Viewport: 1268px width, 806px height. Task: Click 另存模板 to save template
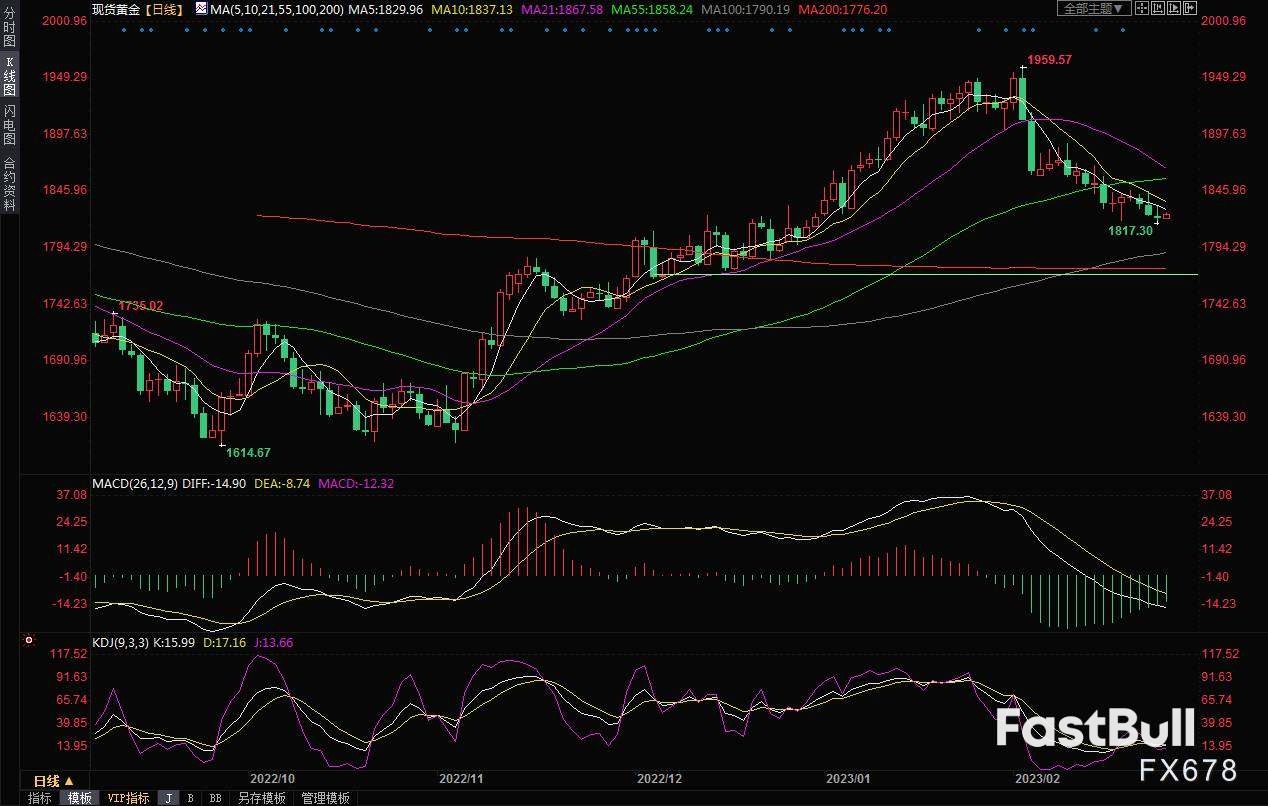261,798
